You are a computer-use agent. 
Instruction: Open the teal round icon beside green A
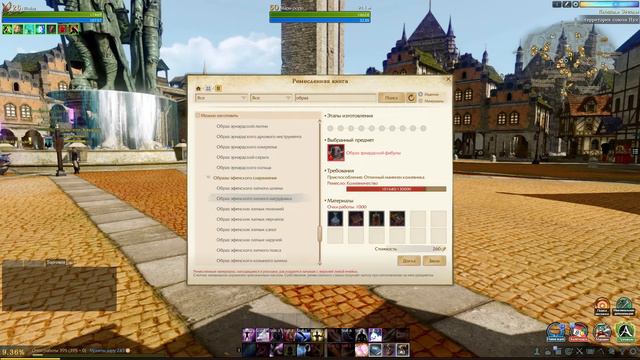[x=602, y=332]
